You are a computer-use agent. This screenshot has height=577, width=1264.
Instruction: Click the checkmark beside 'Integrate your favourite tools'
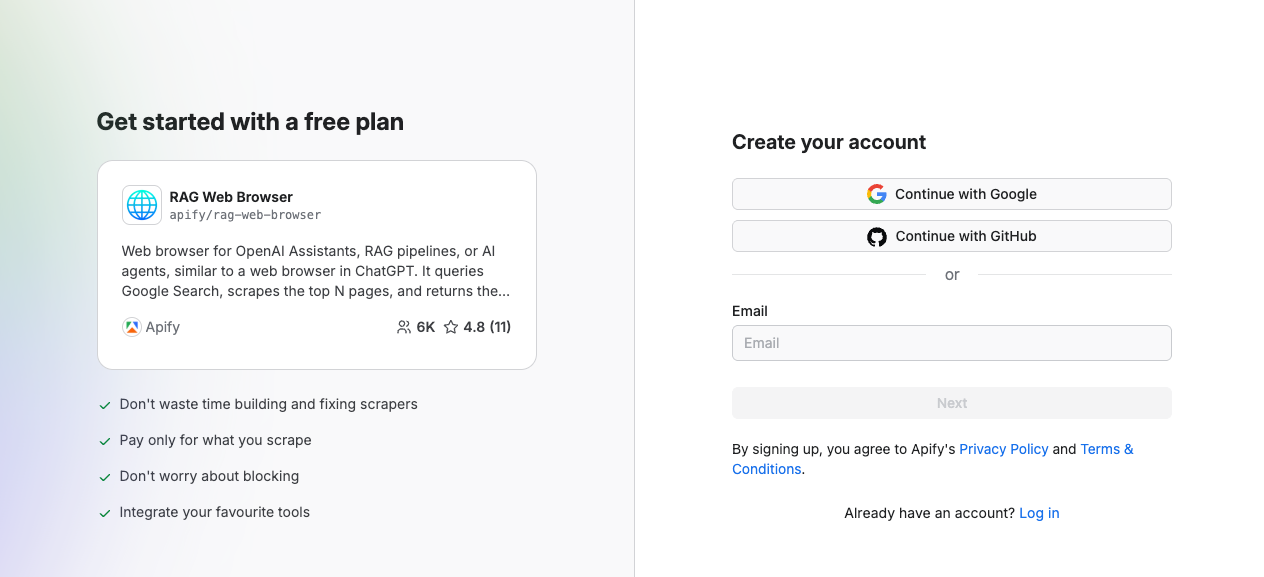[x=104, y=512]
